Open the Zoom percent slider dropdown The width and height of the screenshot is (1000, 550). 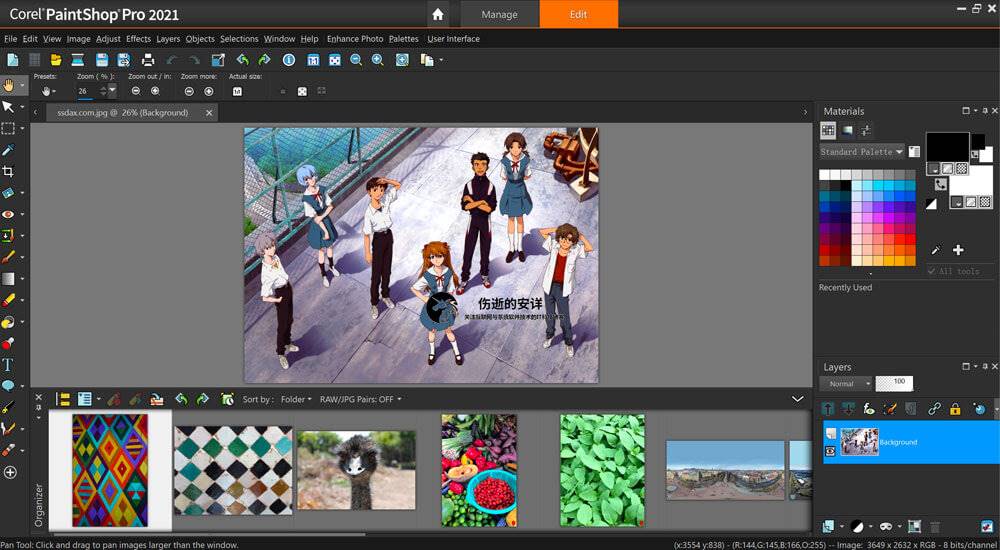pos(112,91)
